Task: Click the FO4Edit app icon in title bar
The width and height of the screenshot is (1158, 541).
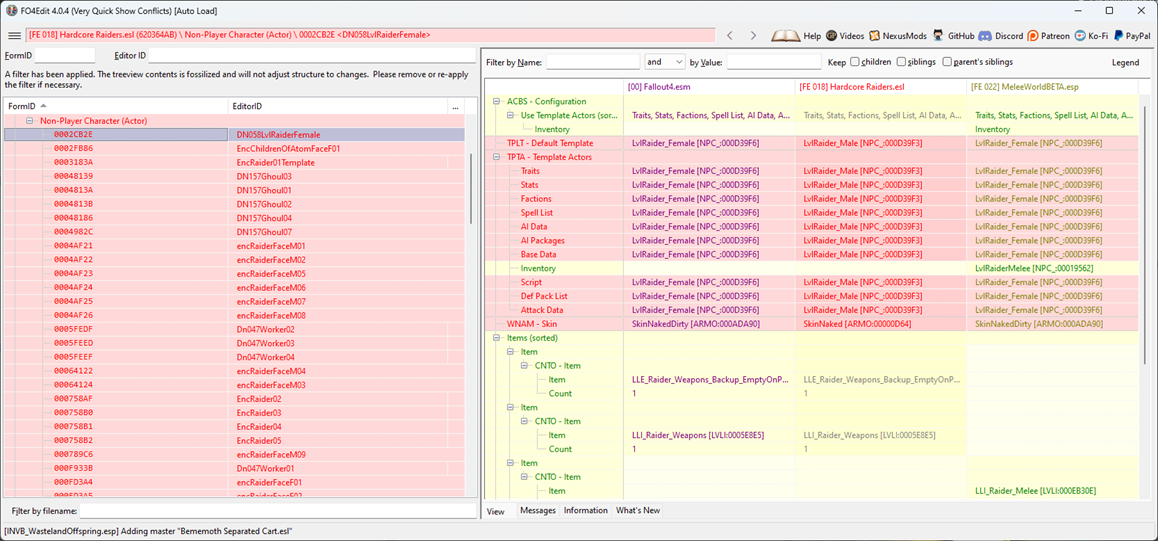Action: point(11,11)
